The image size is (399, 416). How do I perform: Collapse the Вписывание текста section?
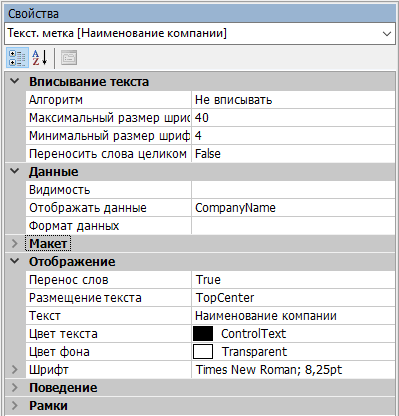pyautogui.click(x=15, y=81)
